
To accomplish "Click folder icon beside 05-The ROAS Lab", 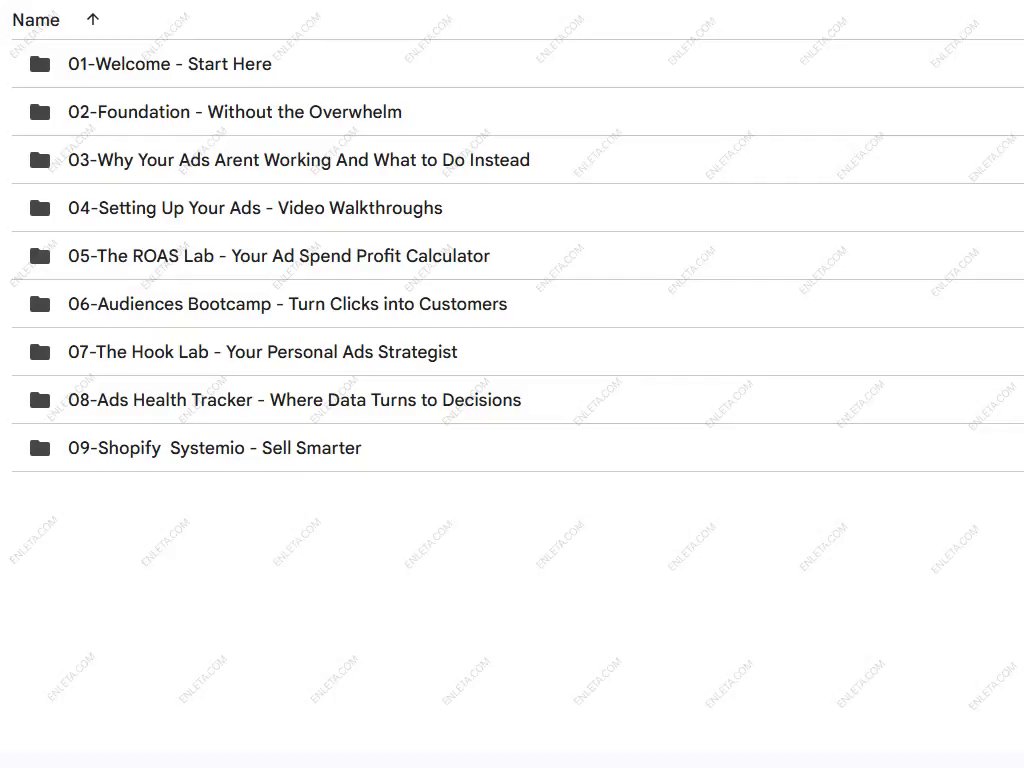I will [40, 256].
